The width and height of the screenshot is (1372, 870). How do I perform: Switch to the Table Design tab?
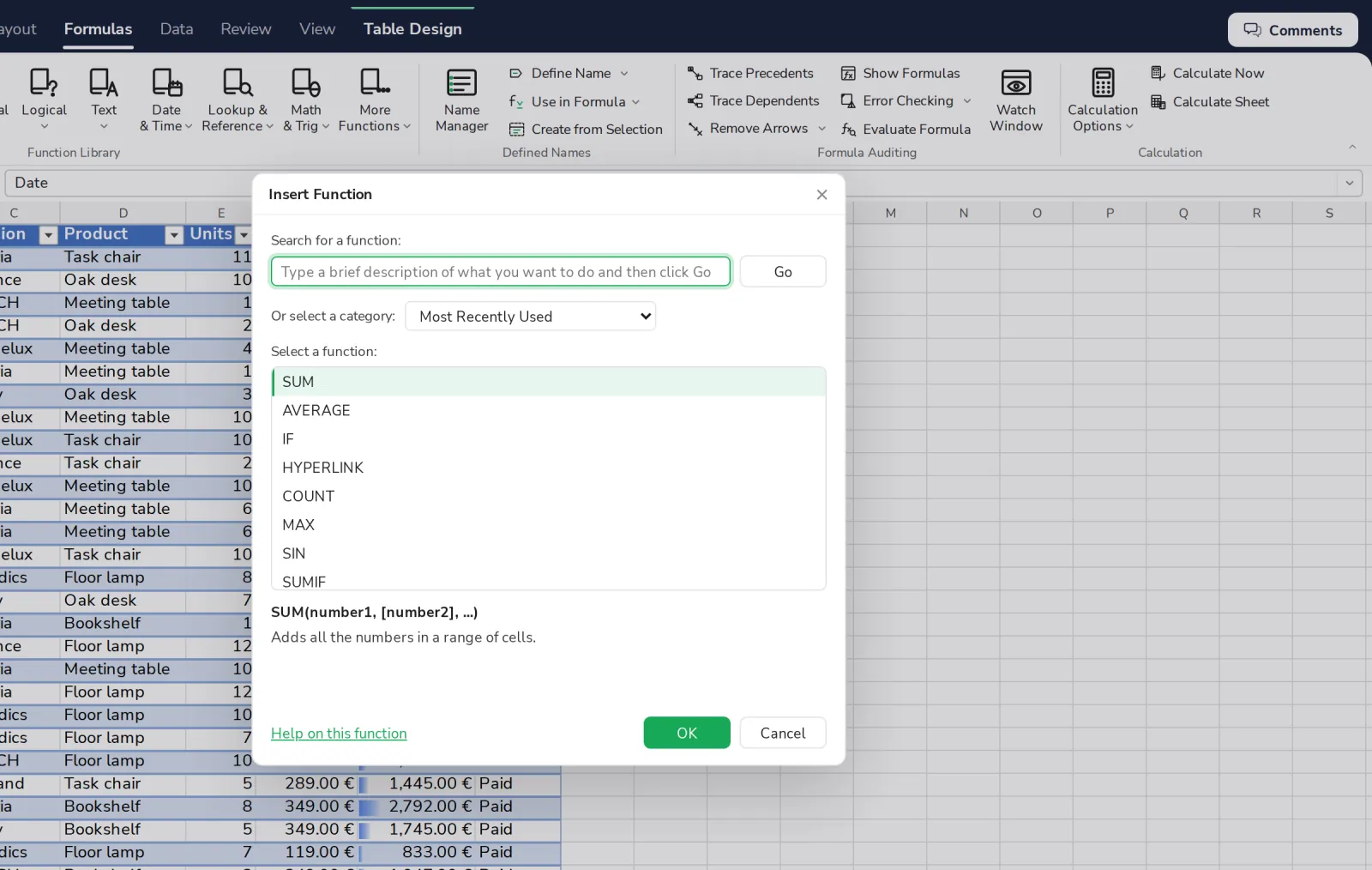click(412, 29)
